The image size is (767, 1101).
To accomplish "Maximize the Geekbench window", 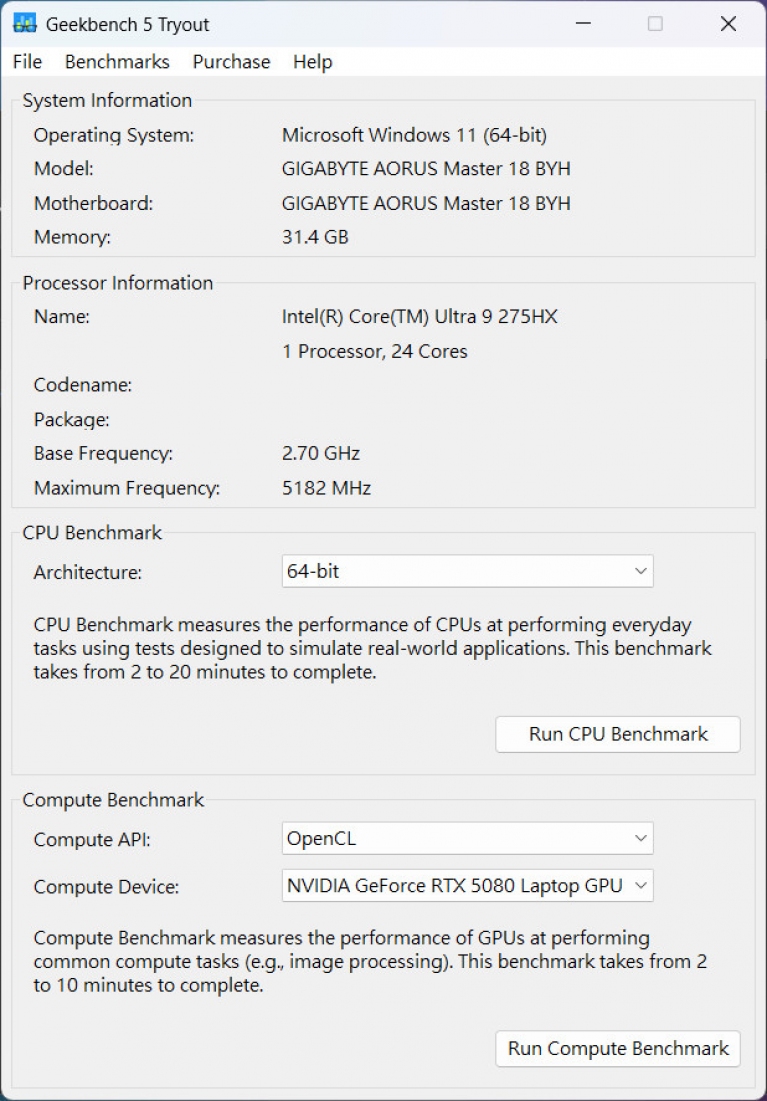I will pos(655,24).
